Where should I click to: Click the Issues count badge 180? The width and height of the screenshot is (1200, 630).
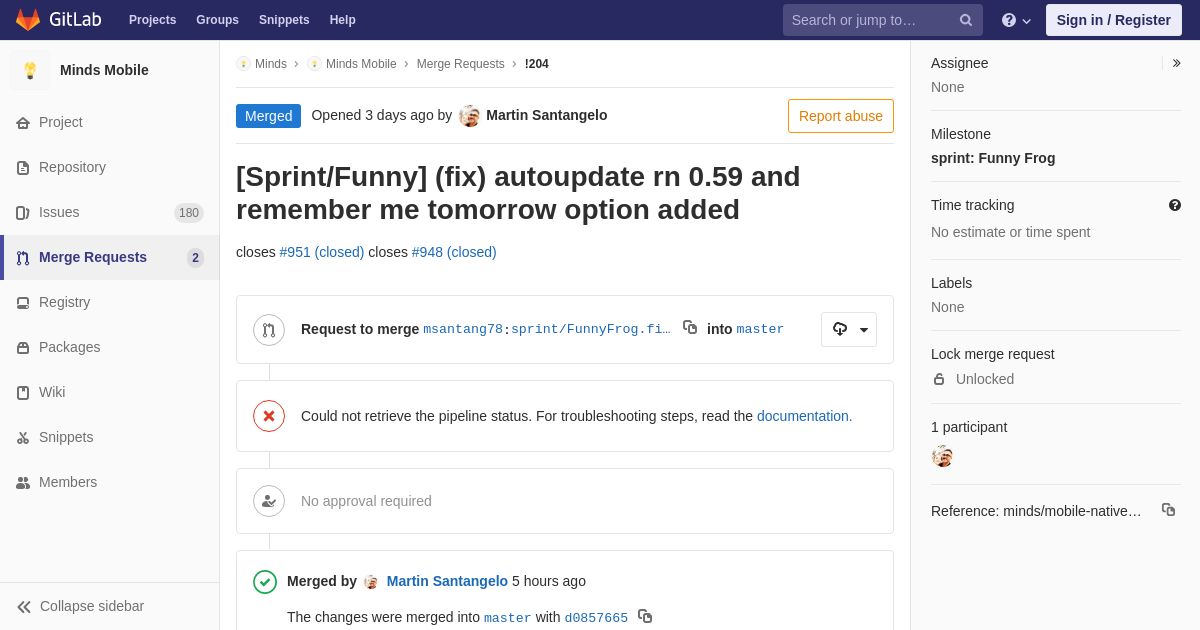(x=189, y=213)
